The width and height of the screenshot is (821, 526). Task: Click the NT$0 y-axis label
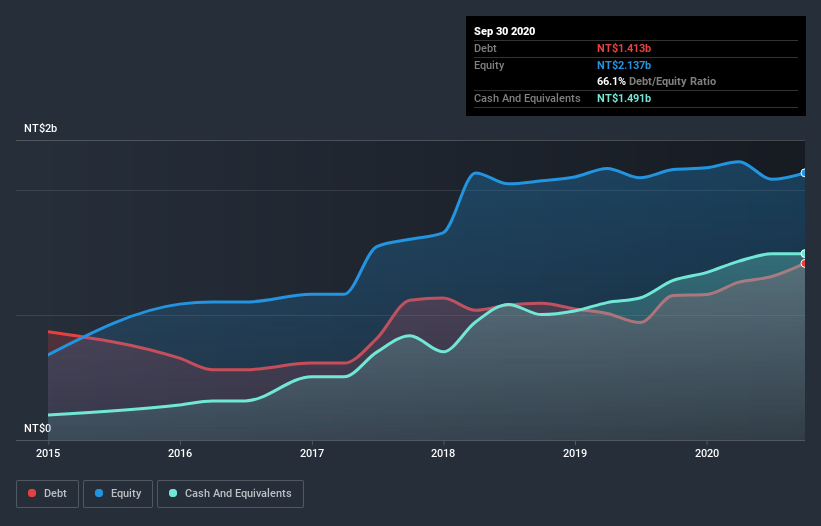pos(38,428)
